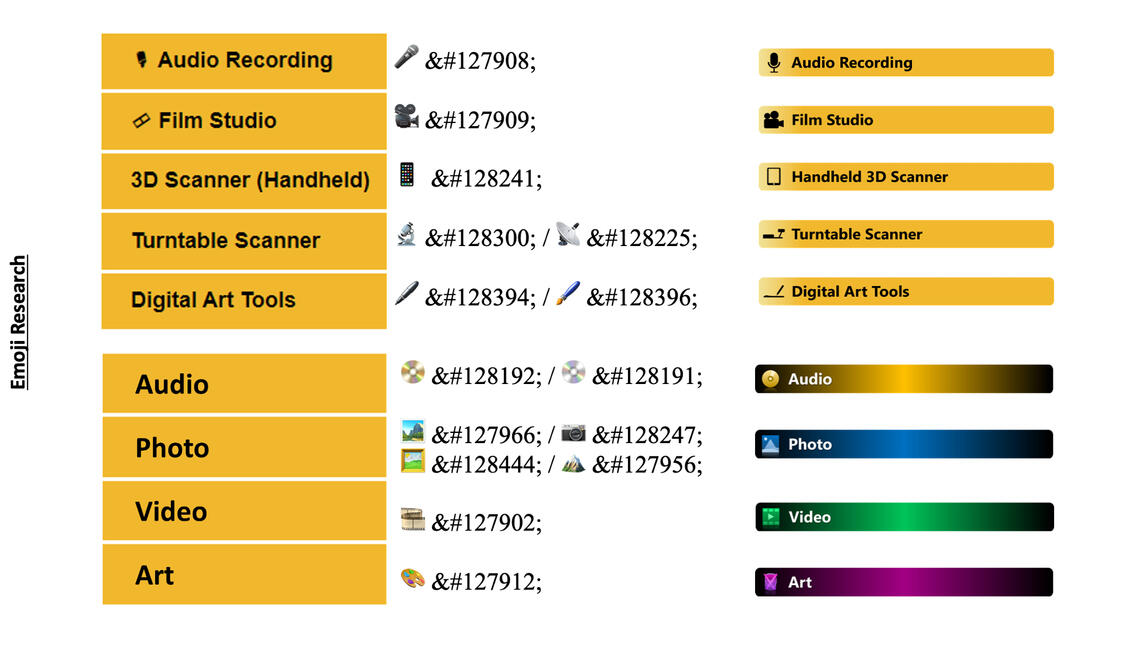Select the mobile phone emoji for 3D Scanner
This screenshot has height=645, width=1146.
[406, 175]
